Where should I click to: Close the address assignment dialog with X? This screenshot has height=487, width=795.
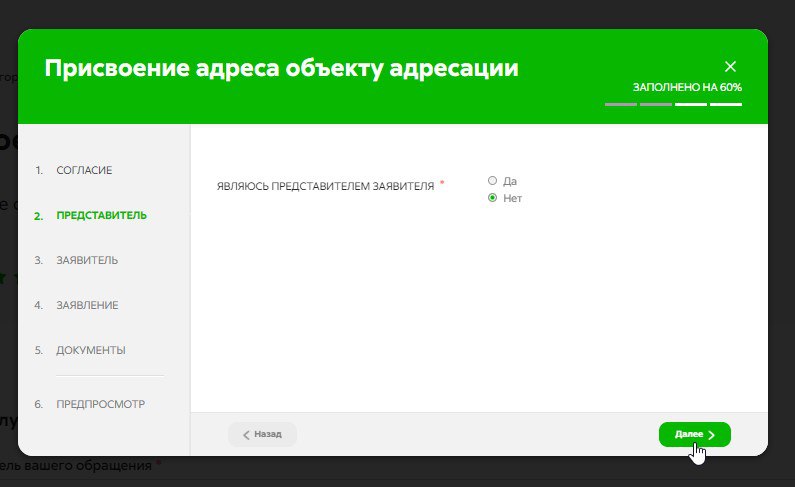730,66
